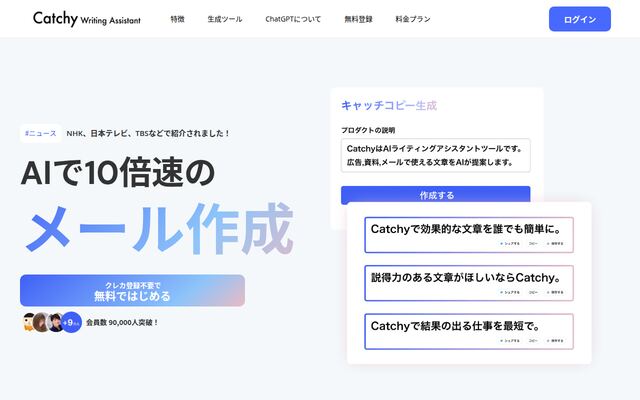Click the プロダクトの説明 input field
640x400 pixels.
(436, 155)
